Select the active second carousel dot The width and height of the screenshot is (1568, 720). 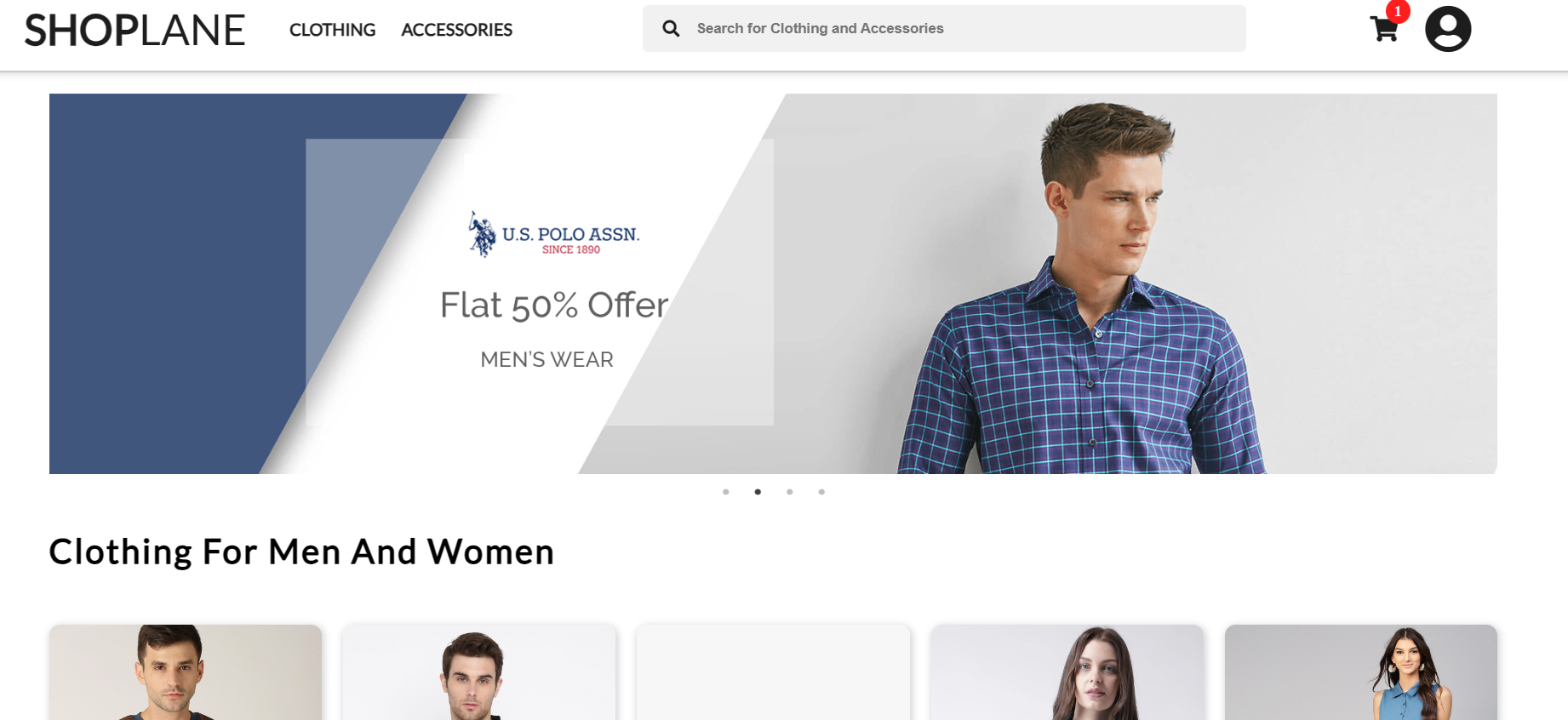pyautogui.click(x=758, y=492)
